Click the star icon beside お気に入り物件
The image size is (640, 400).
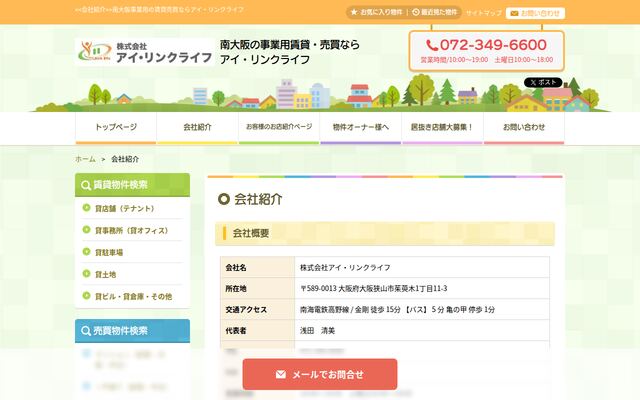tap(354, 12)
